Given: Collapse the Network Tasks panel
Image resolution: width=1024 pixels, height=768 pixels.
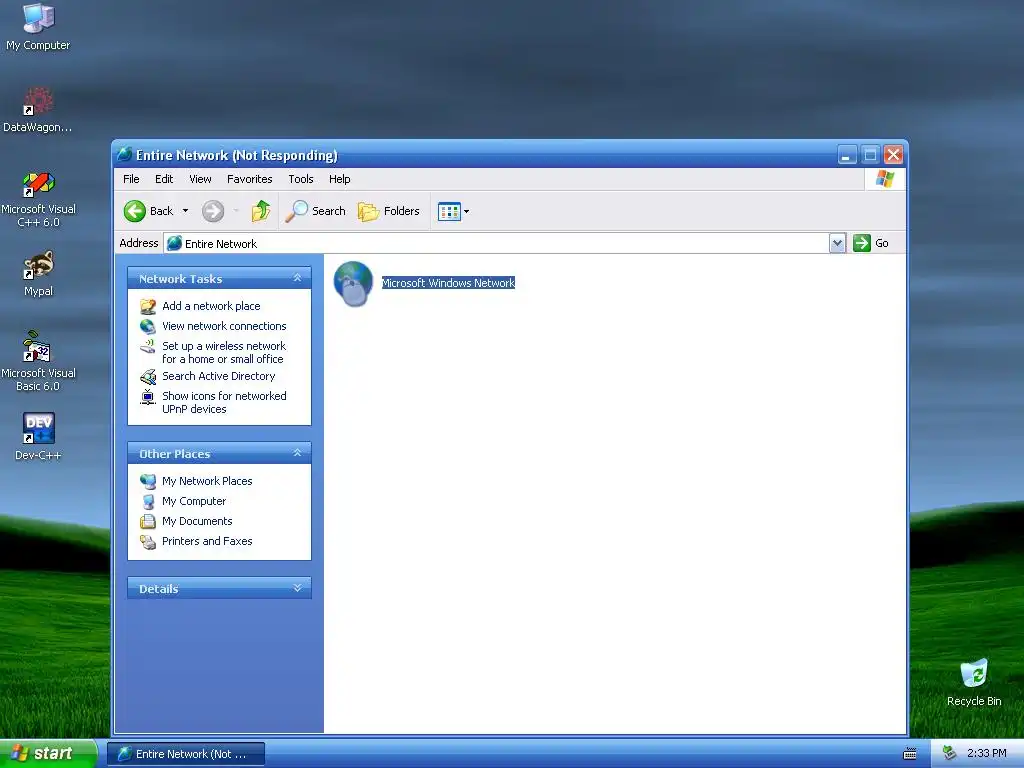Looking at the screenshot, I should click(297, 278).
